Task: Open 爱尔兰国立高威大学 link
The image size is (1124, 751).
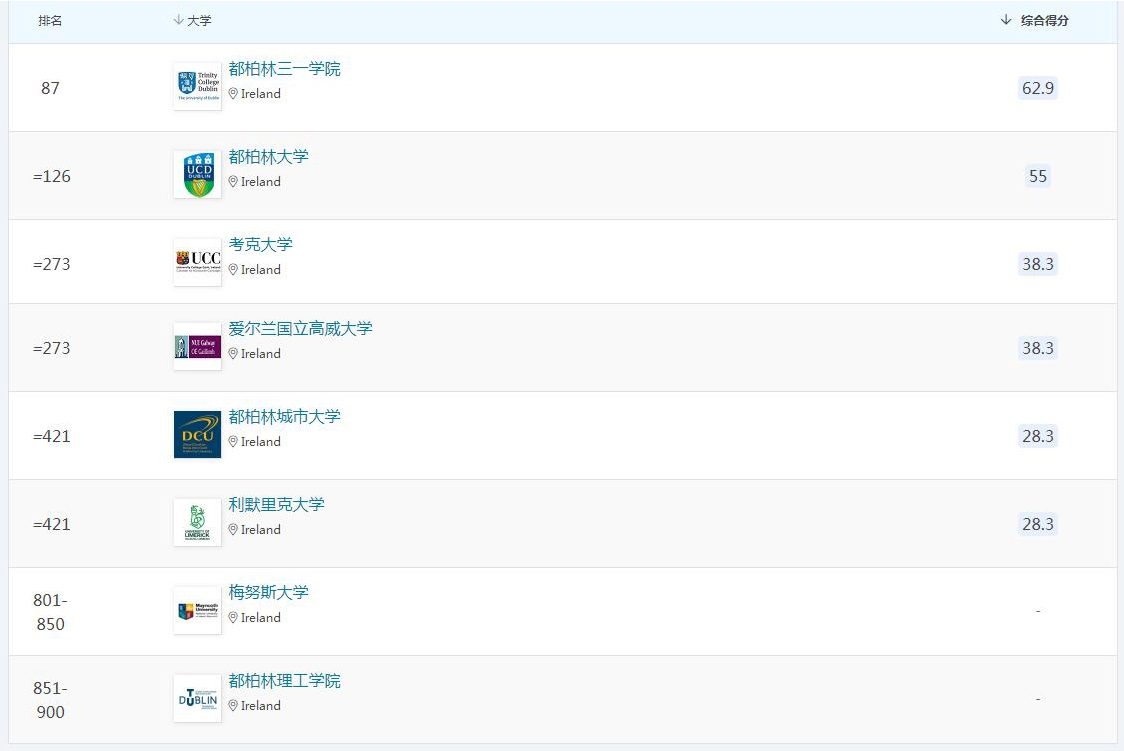Action: pos(300,329)
